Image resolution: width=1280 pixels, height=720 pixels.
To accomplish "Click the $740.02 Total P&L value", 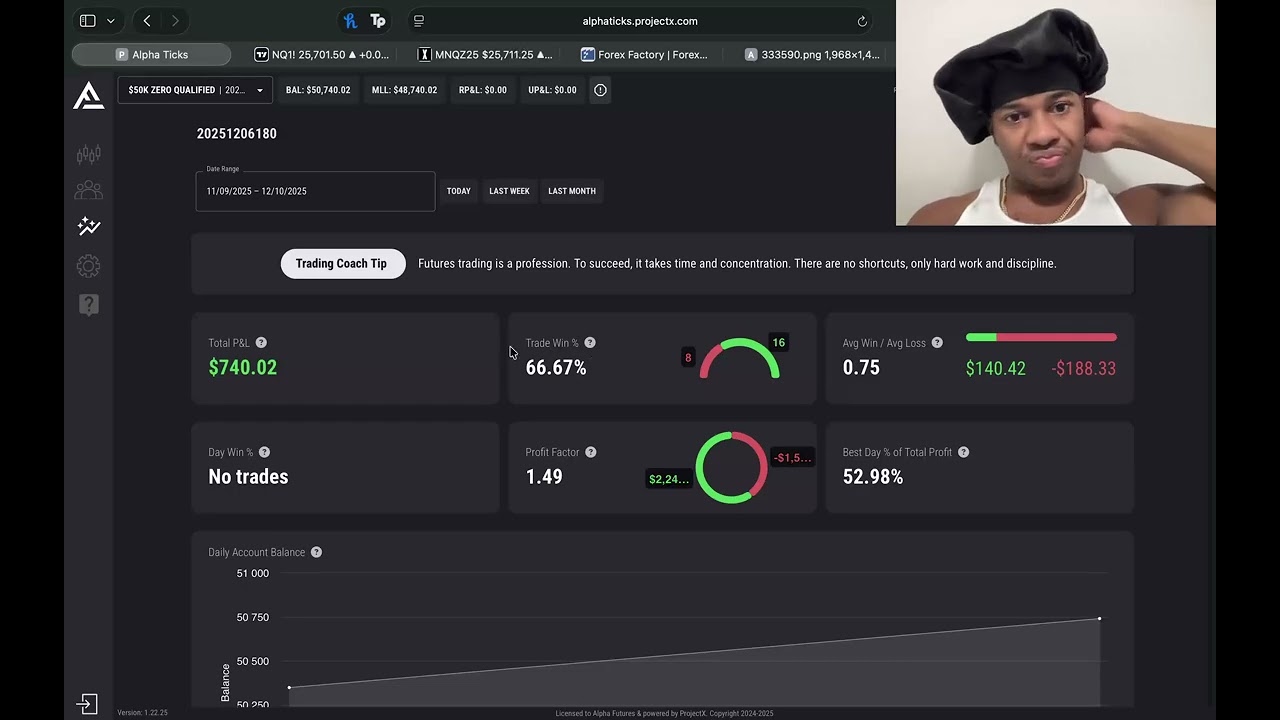I will pyautogui.click(x=243, y=367).
